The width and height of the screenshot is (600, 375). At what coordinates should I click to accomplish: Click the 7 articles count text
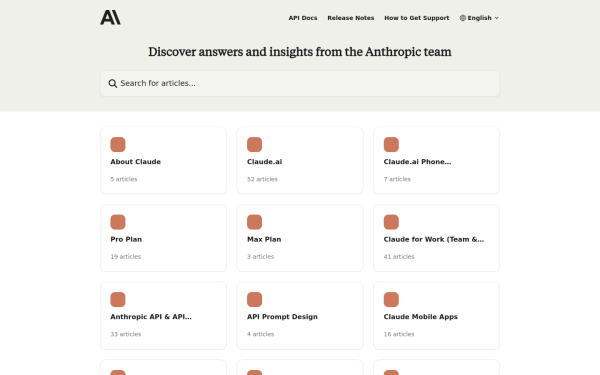point(397,179)
